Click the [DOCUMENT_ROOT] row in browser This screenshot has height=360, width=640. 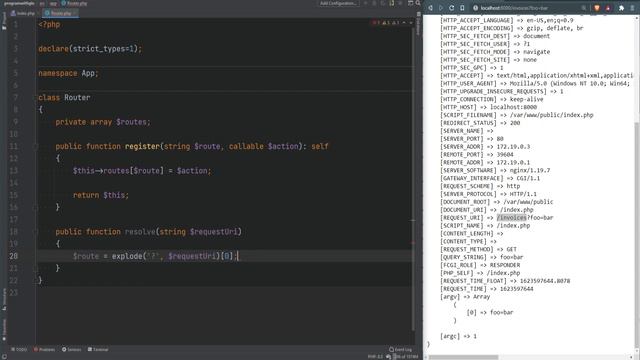(x=496, y=202)
